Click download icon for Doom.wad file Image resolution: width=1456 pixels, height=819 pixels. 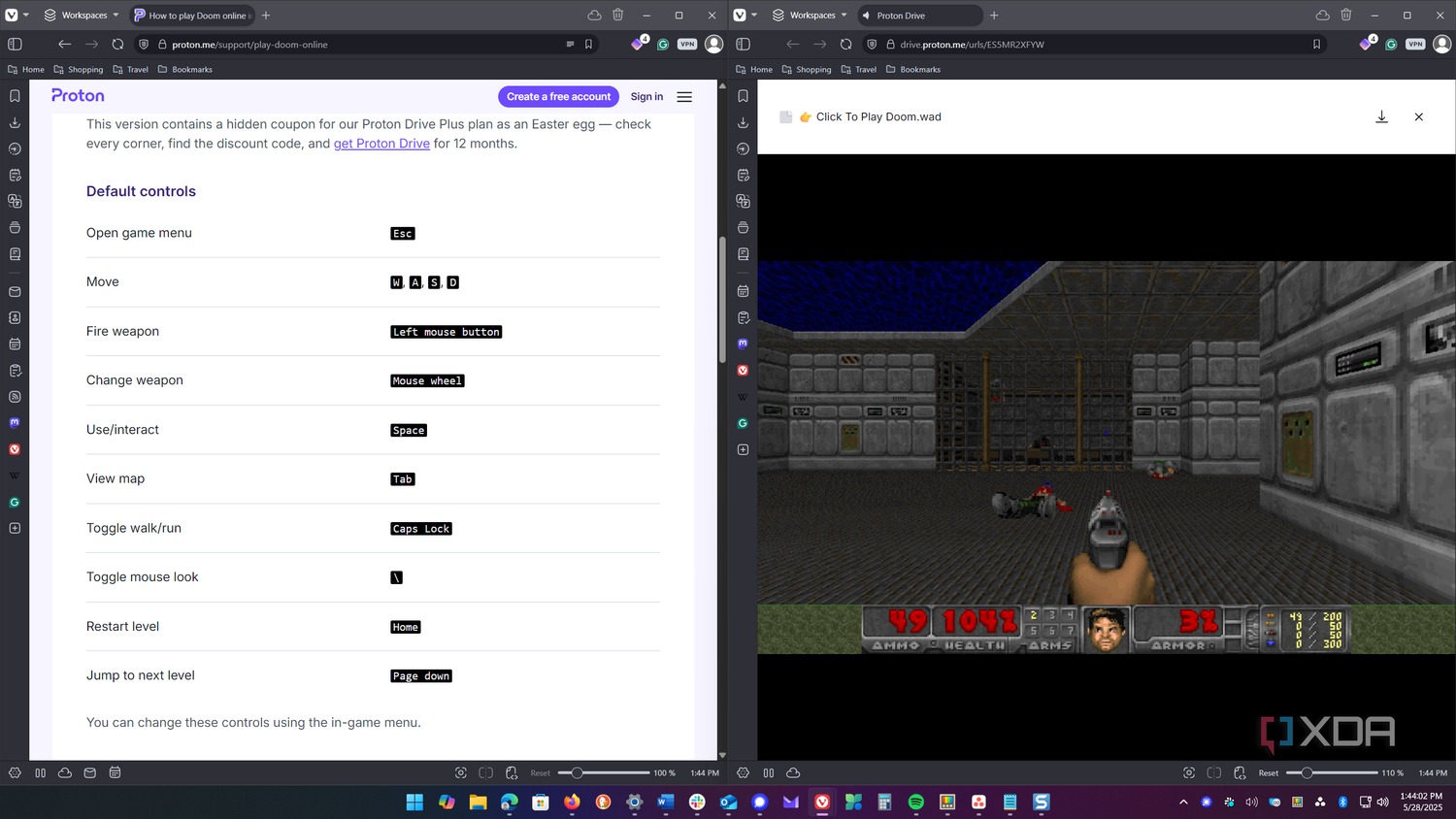point(1381,116)
